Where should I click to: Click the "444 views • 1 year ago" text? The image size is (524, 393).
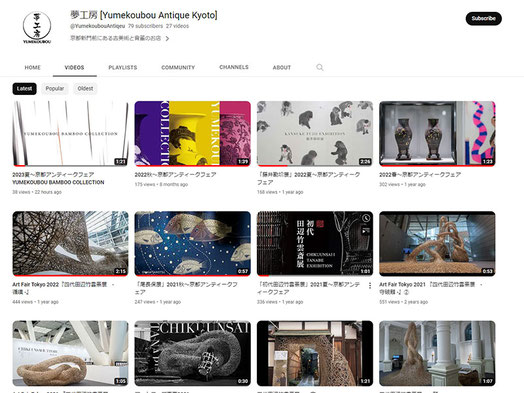(x=35, y=302)
